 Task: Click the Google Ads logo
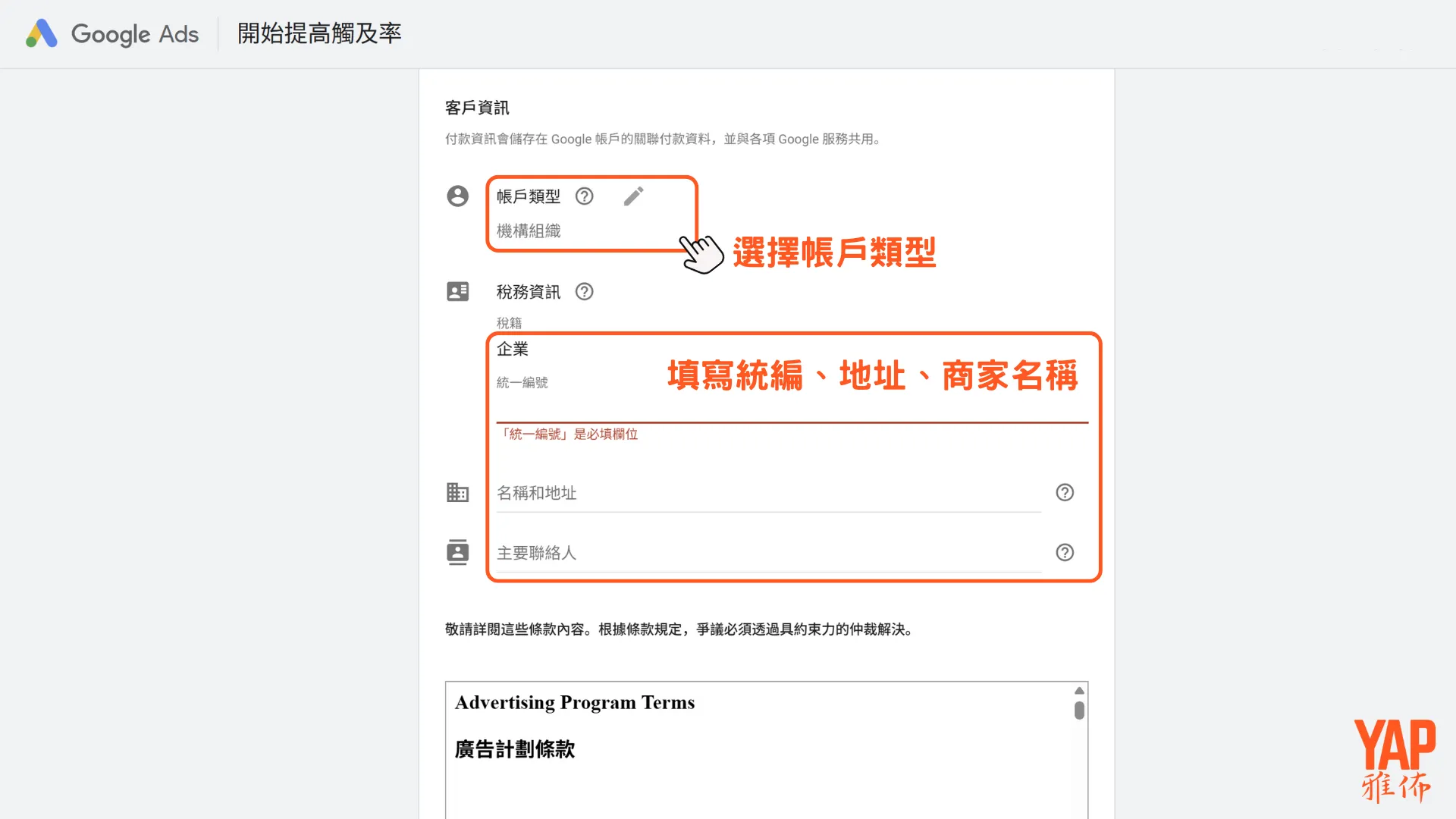pyautogui.click(x=111, y=33)
